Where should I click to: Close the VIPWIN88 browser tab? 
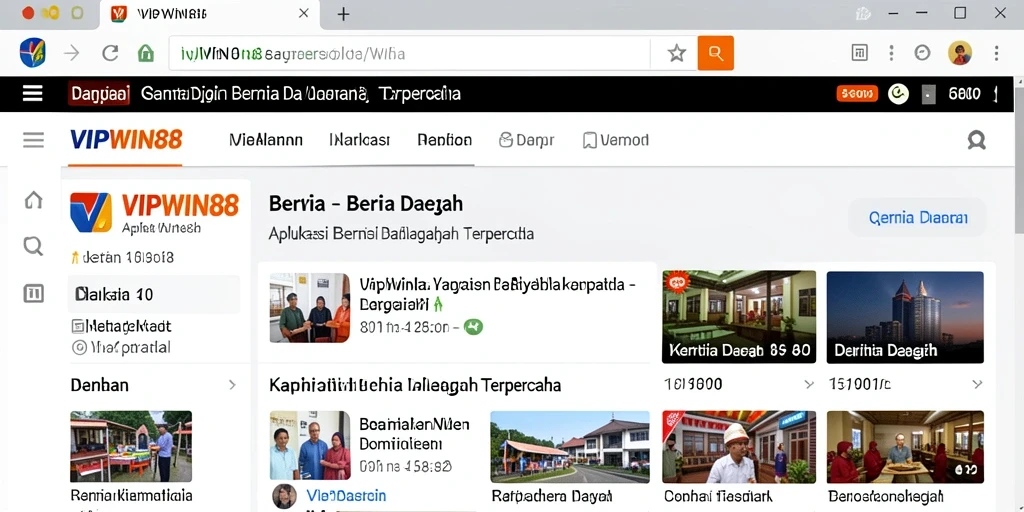(304, 13)
